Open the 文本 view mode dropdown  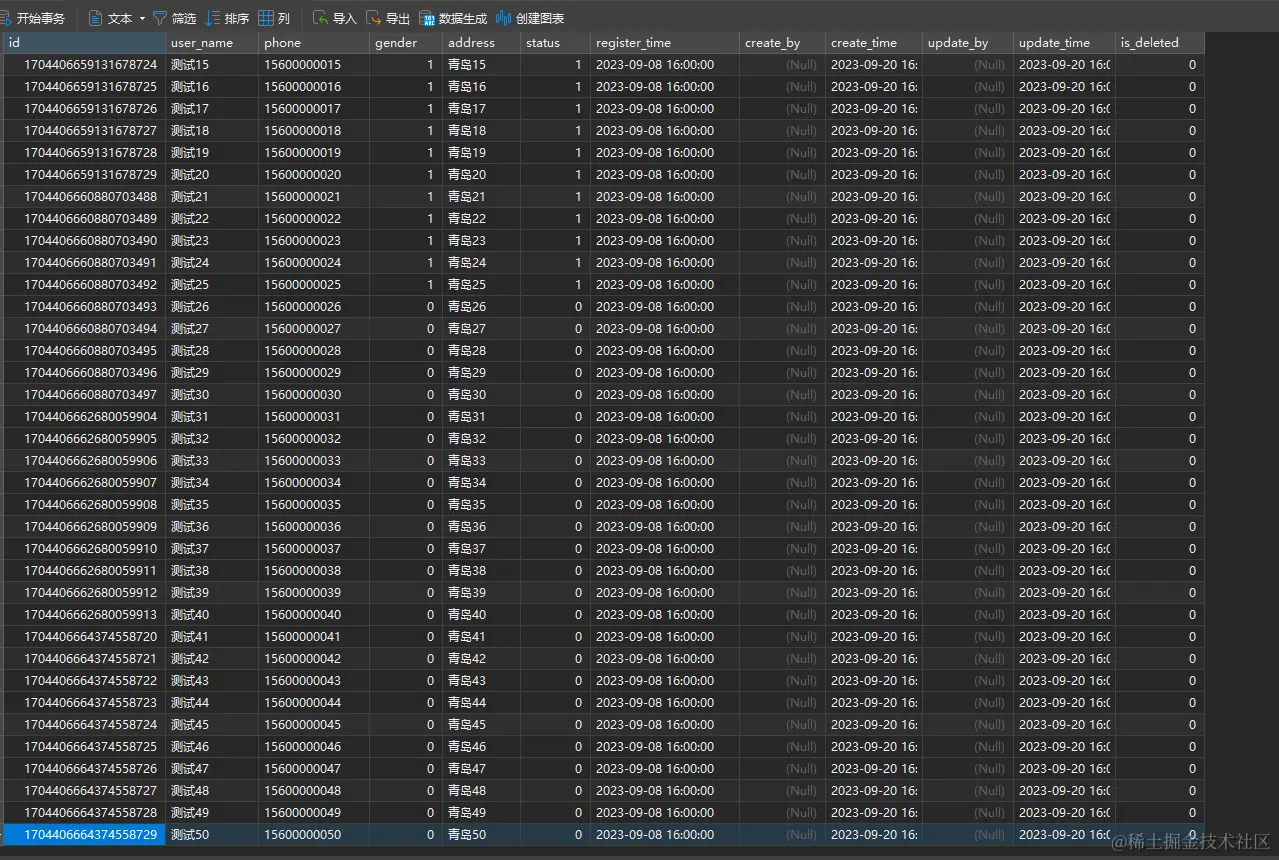pyautogui.click(x=117, y=18)
